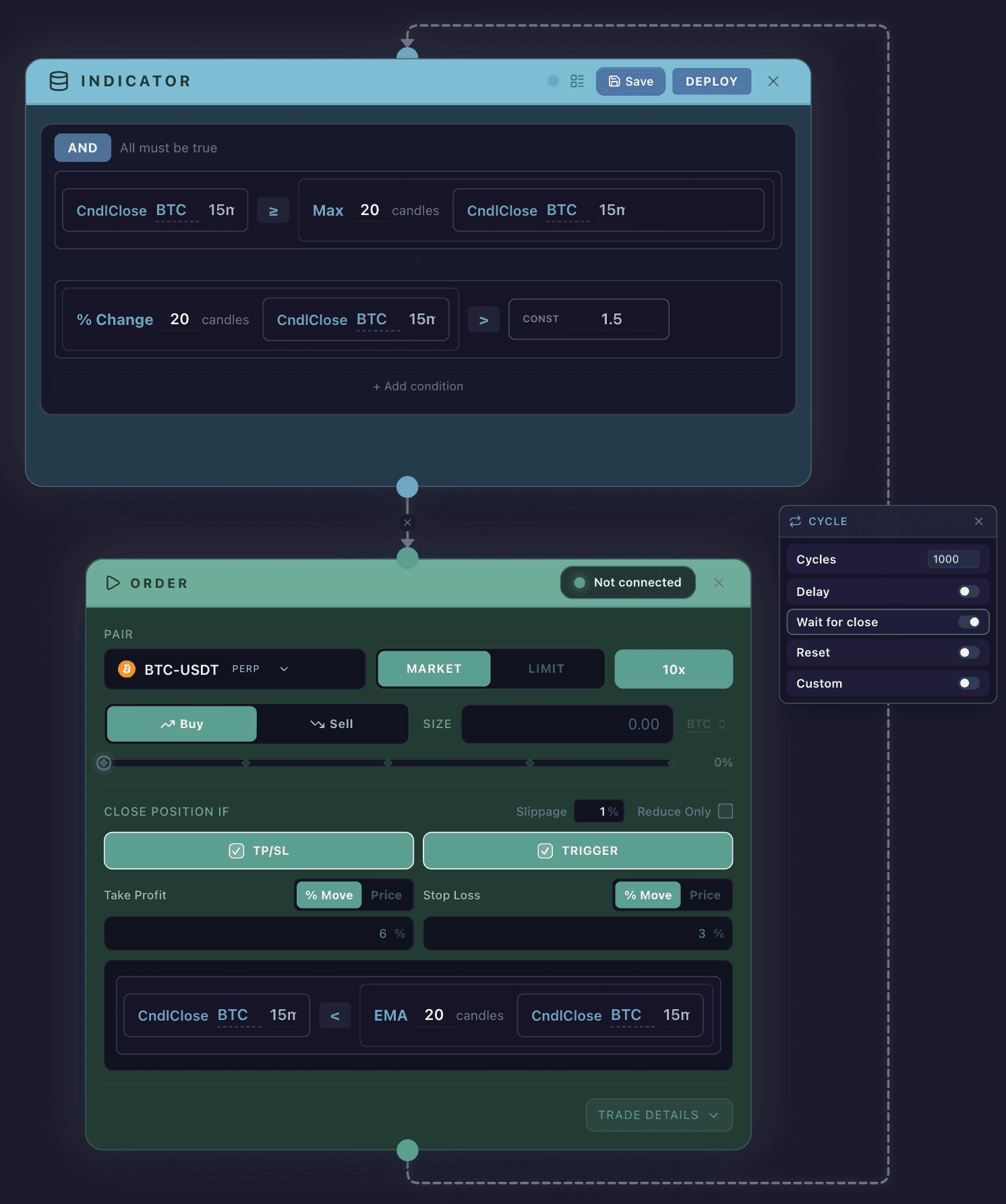This screenshot has width=1006, height=1204.
Task: Click the Indicator database icon
Action: 59,81
